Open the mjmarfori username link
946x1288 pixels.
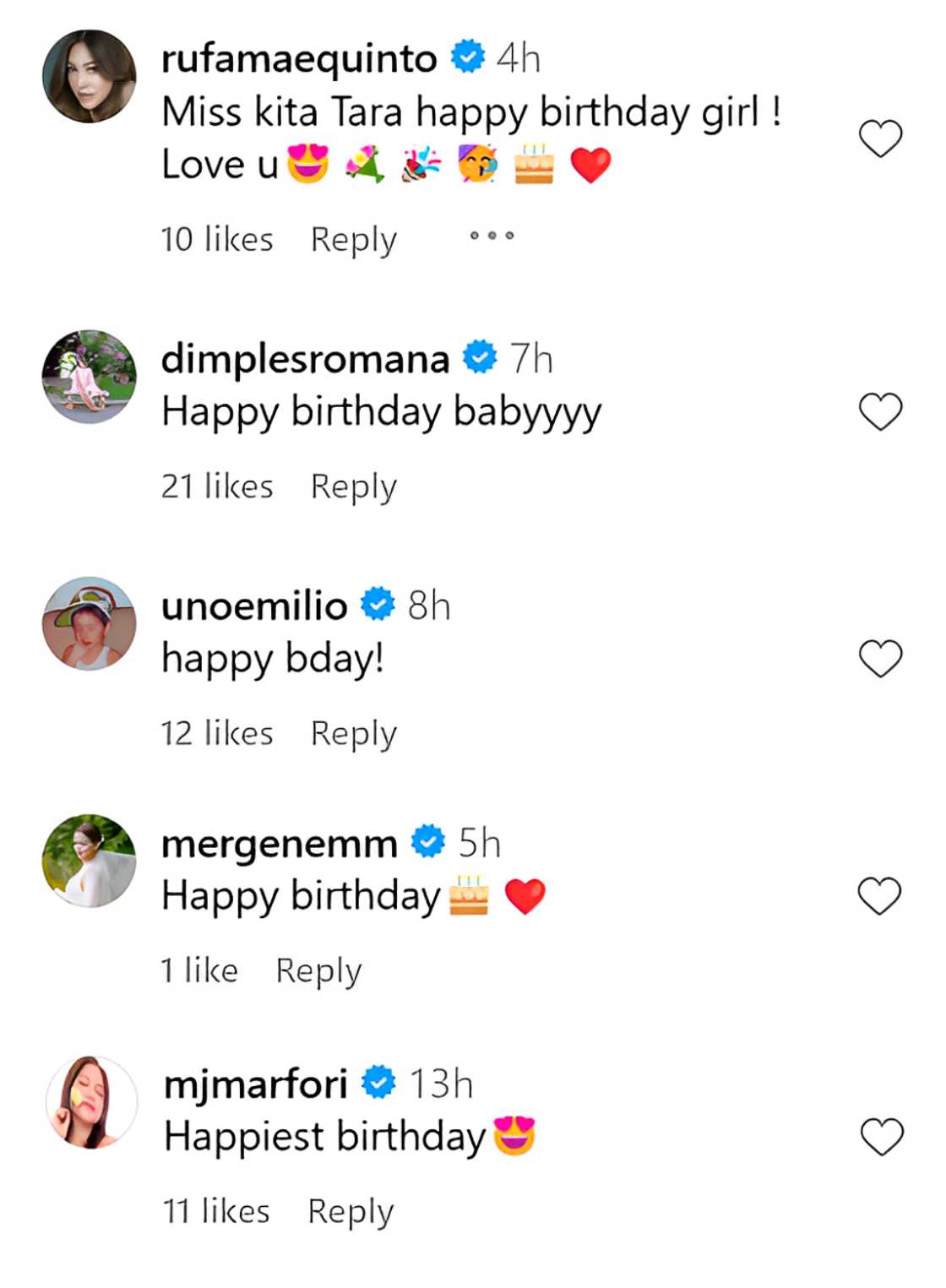click(255, 1084)
